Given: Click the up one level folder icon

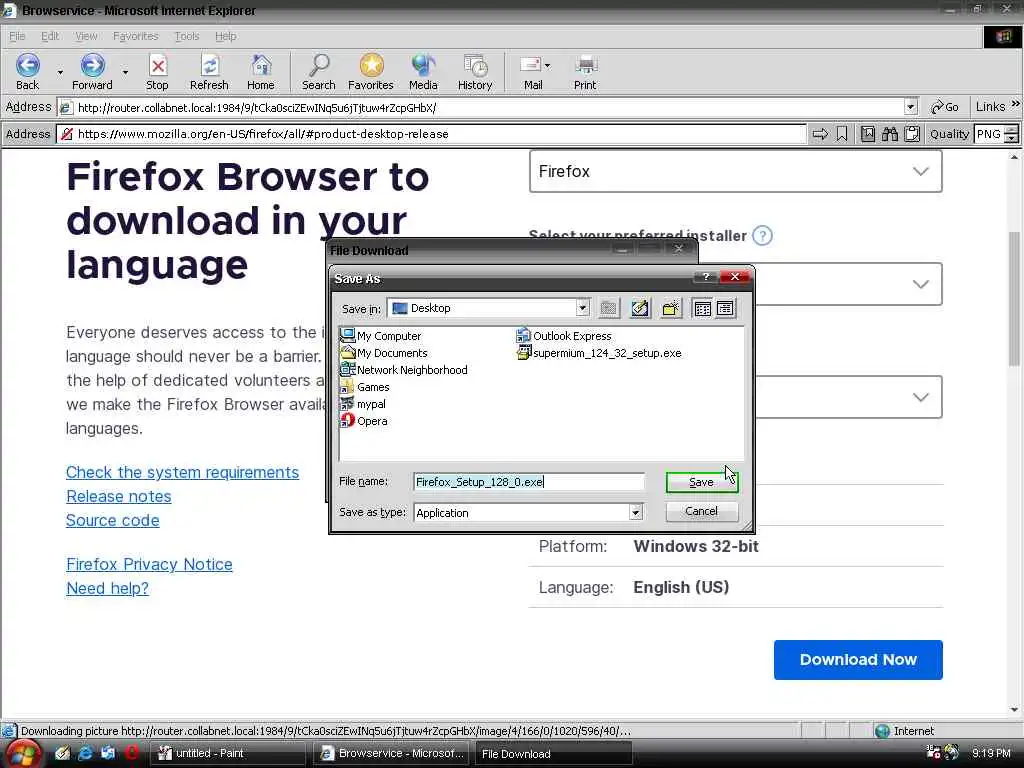Looking at the screenshot, I should [609, 308].
